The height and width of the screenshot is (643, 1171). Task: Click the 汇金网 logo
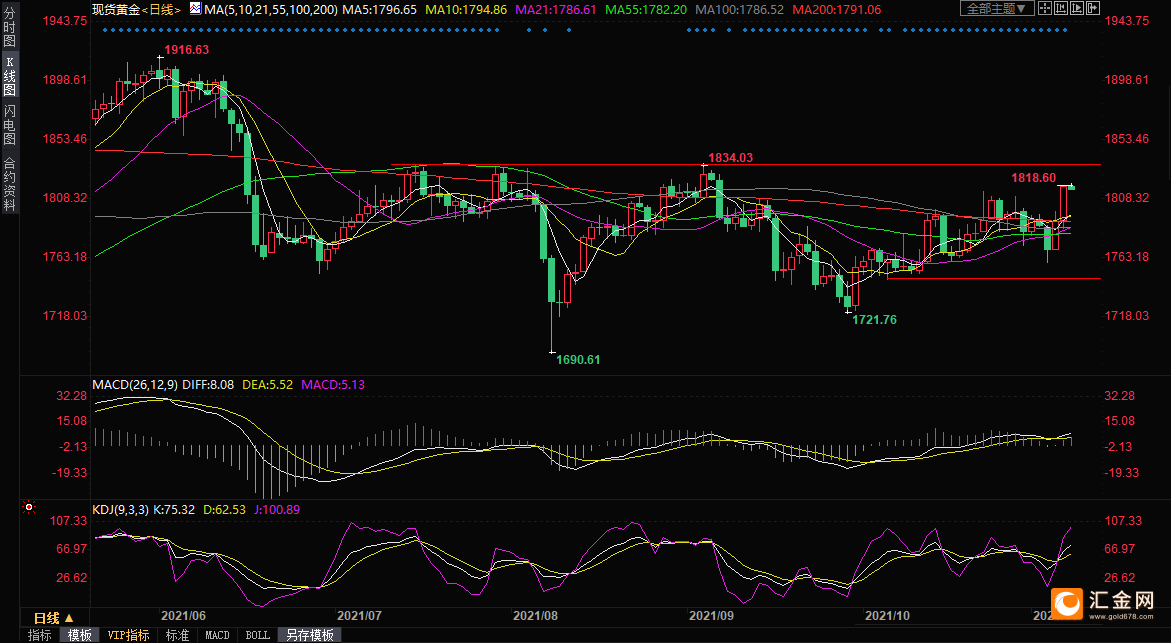coord(1102,603)
